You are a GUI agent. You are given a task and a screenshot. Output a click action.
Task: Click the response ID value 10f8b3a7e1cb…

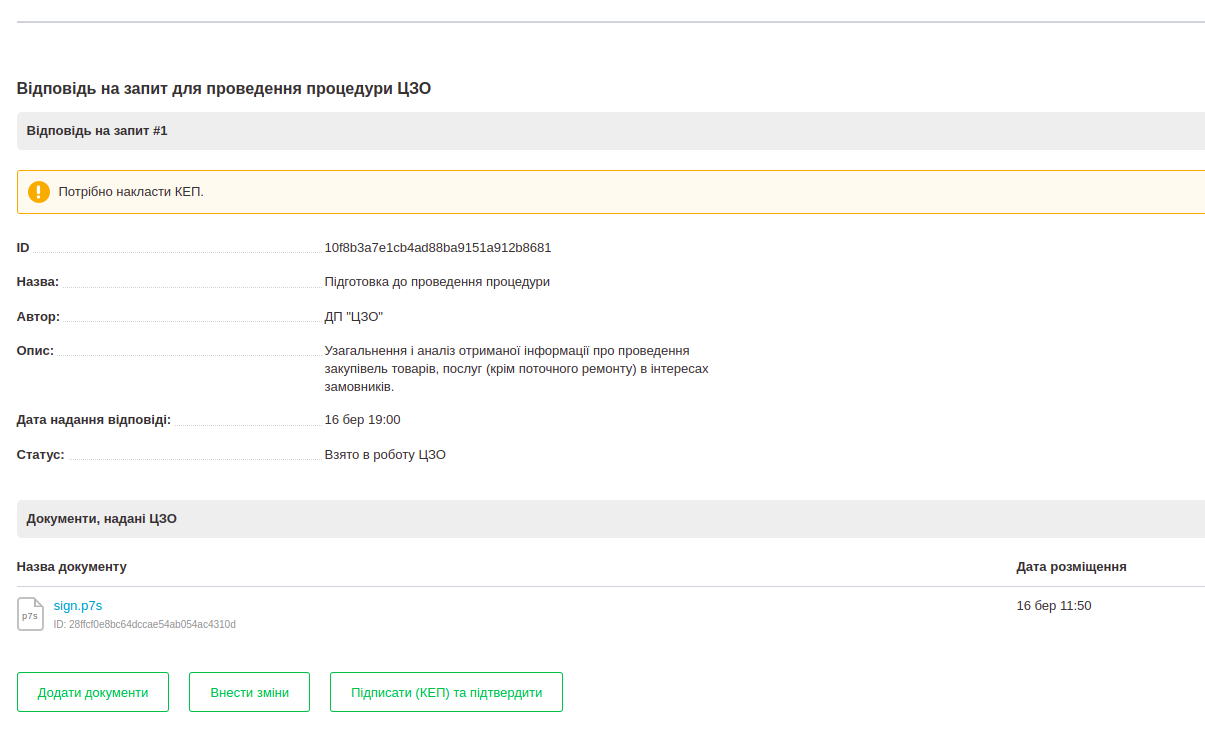[438, 248]
